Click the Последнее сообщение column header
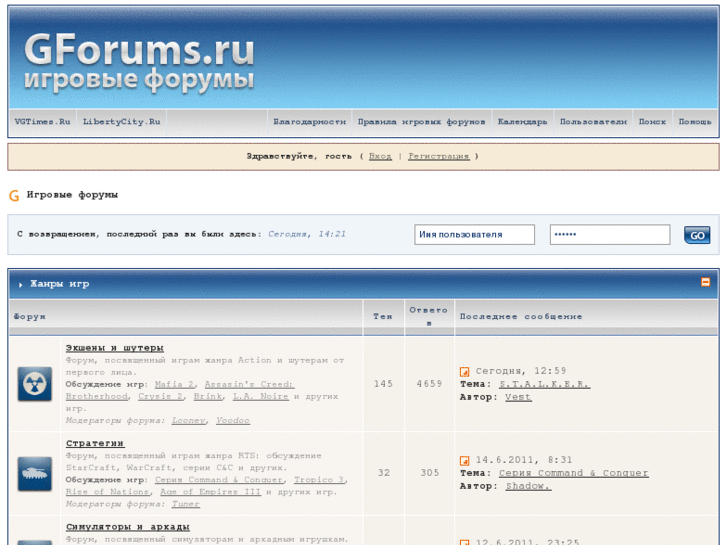Viewport: 727px width, 545px height. pyautogui.click(x=521, y=317)
